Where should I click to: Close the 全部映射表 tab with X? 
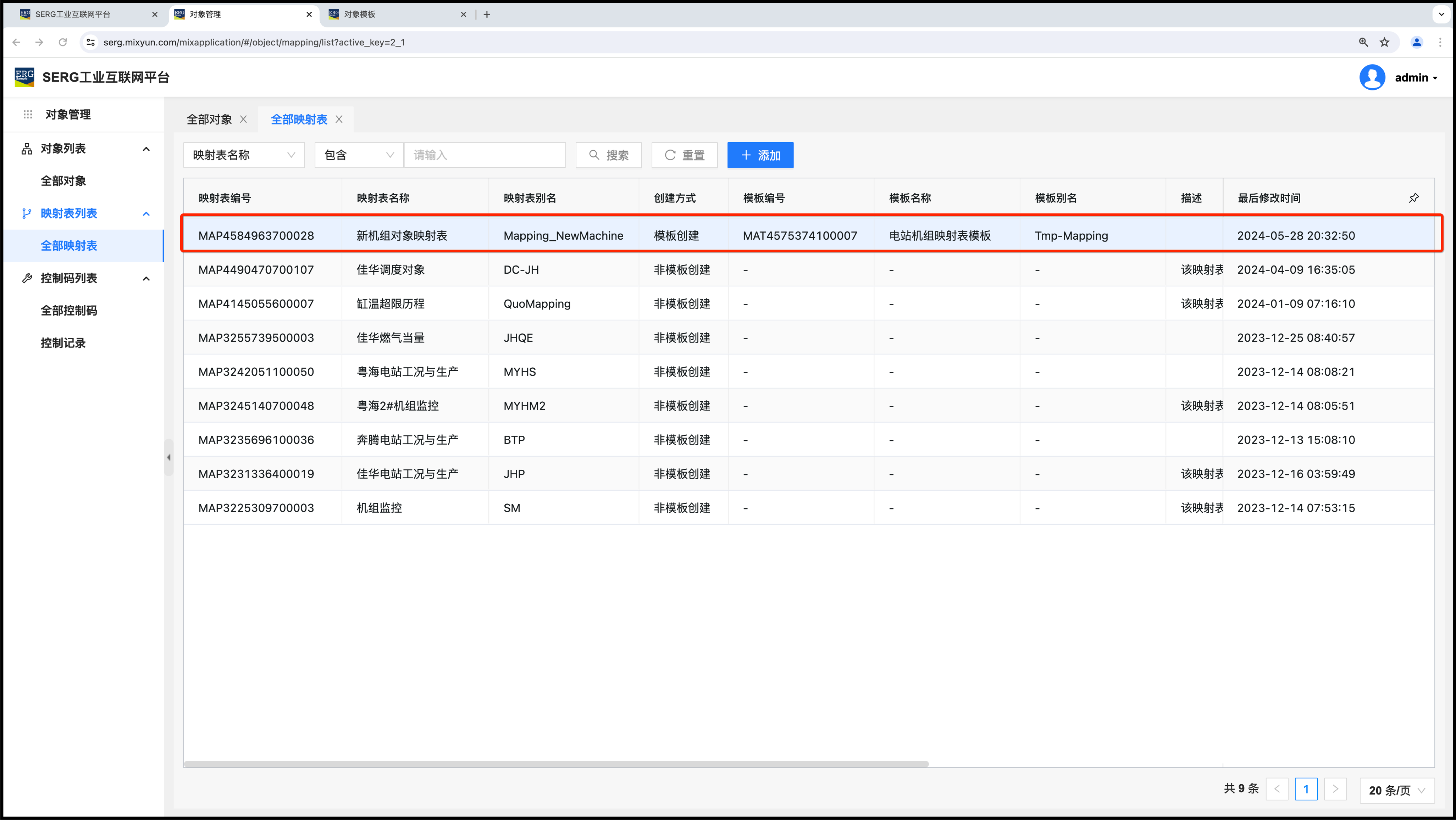pos(339,119)
